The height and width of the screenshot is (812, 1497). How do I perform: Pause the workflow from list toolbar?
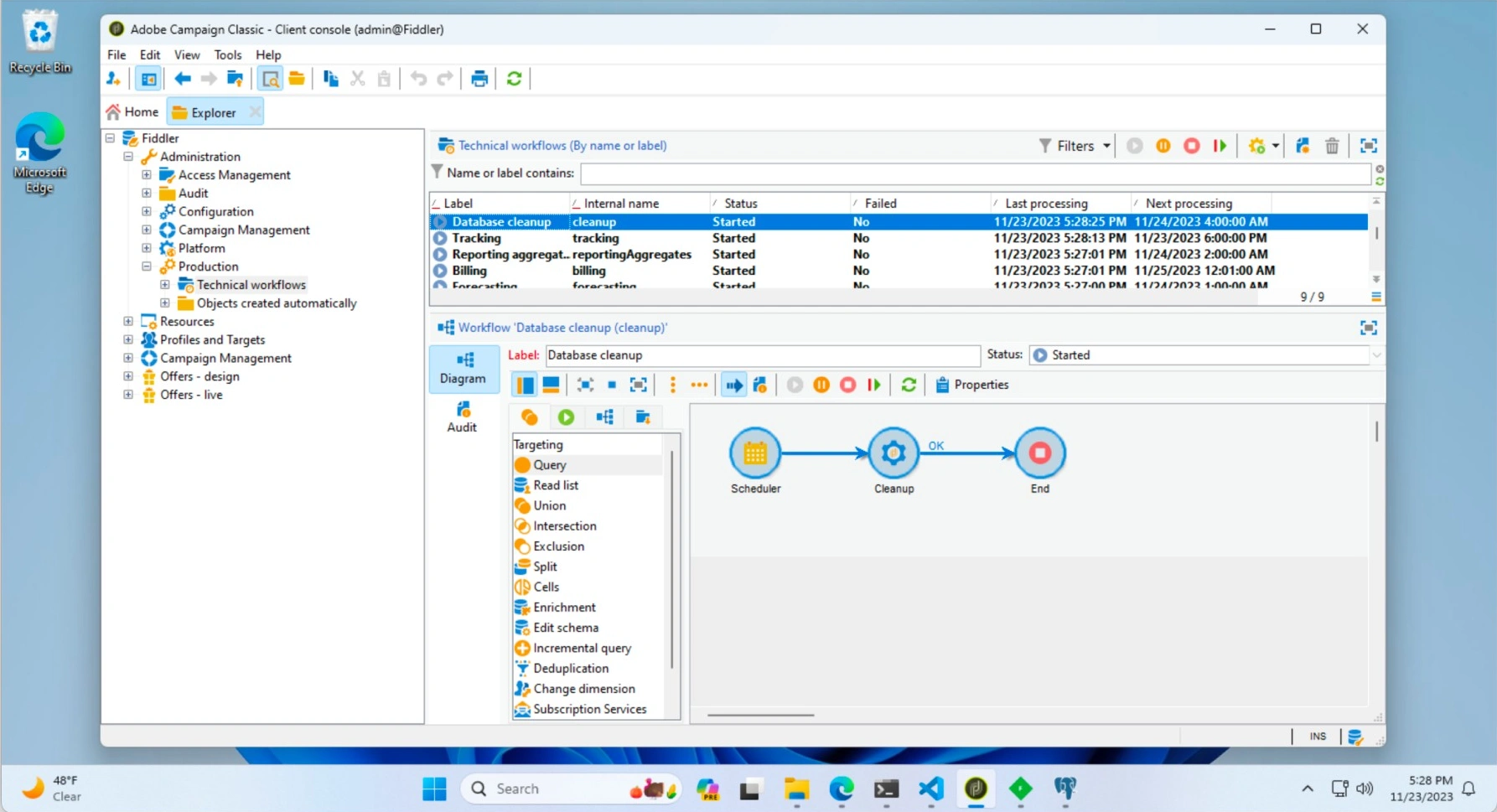pos(1163,146)
